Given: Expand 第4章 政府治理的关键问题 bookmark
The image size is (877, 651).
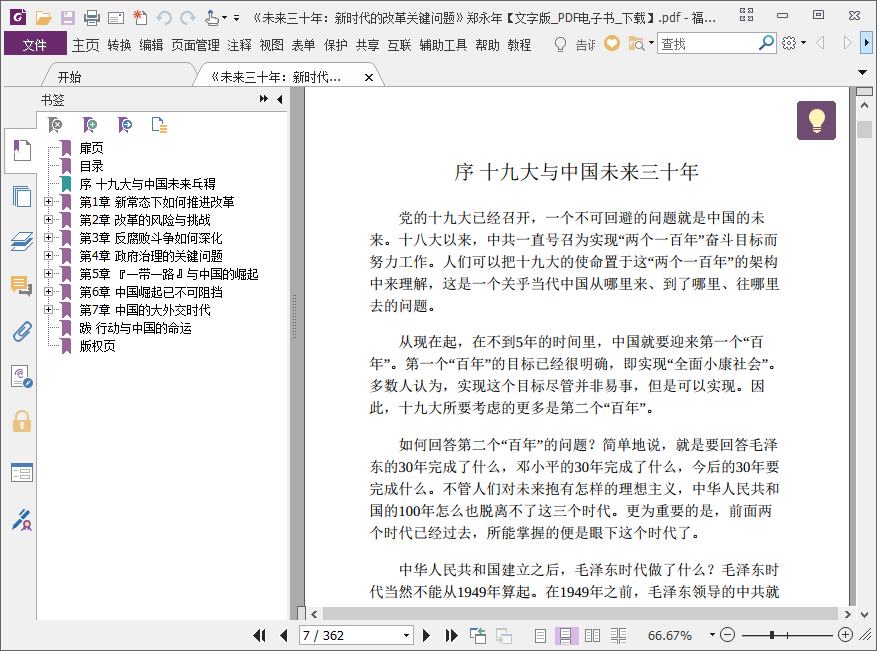Looking at the screenshot, I should [x=49, y=256].
